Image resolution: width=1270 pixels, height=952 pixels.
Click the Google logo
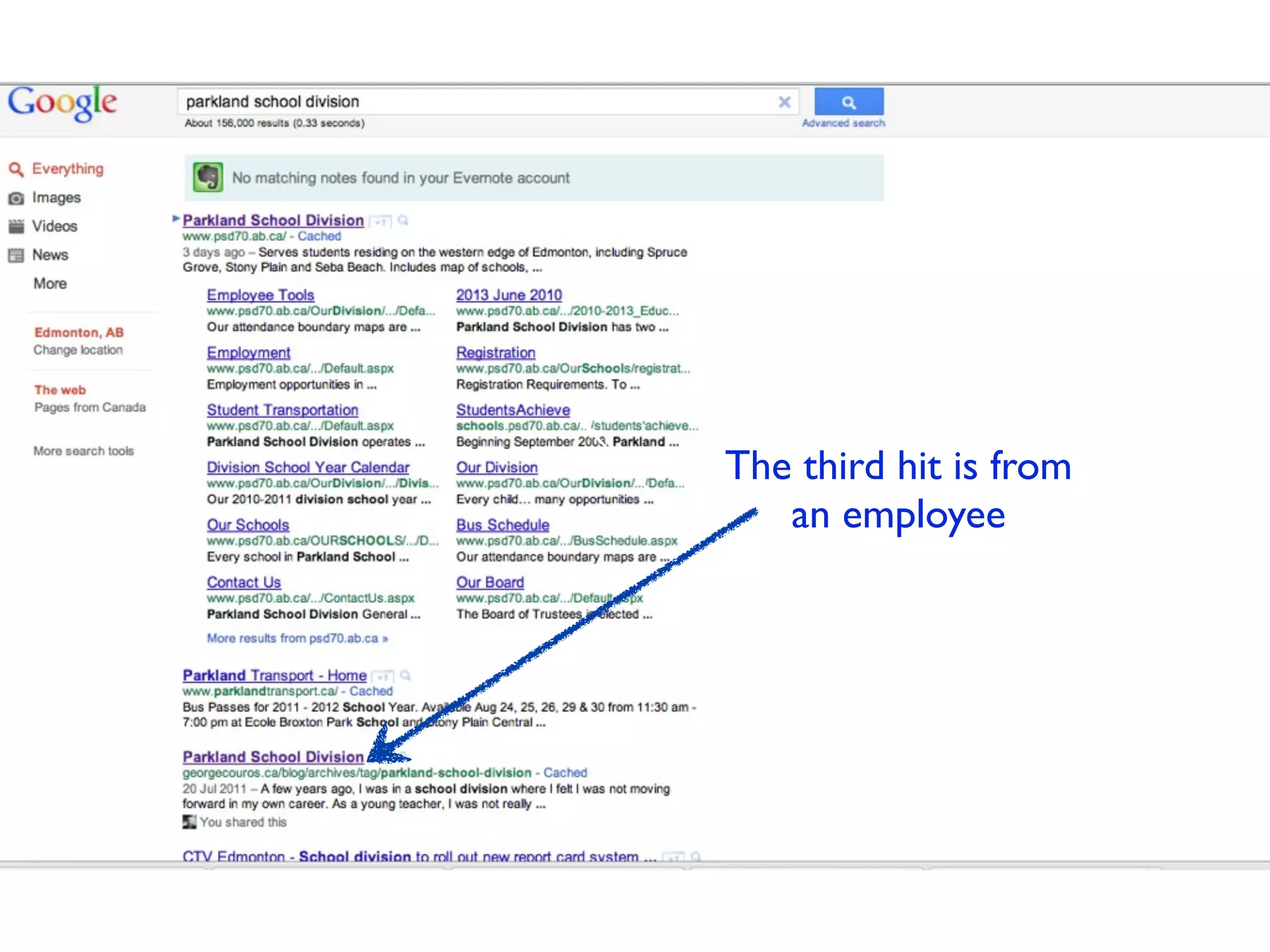[62, 103]
